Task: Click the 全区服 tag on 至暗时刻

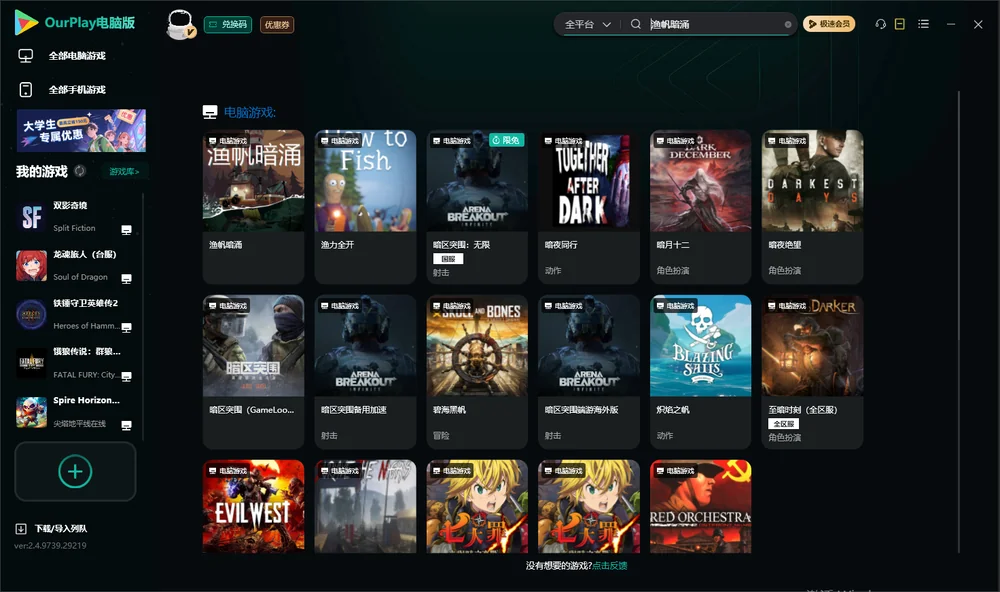Action: [783, 424]
